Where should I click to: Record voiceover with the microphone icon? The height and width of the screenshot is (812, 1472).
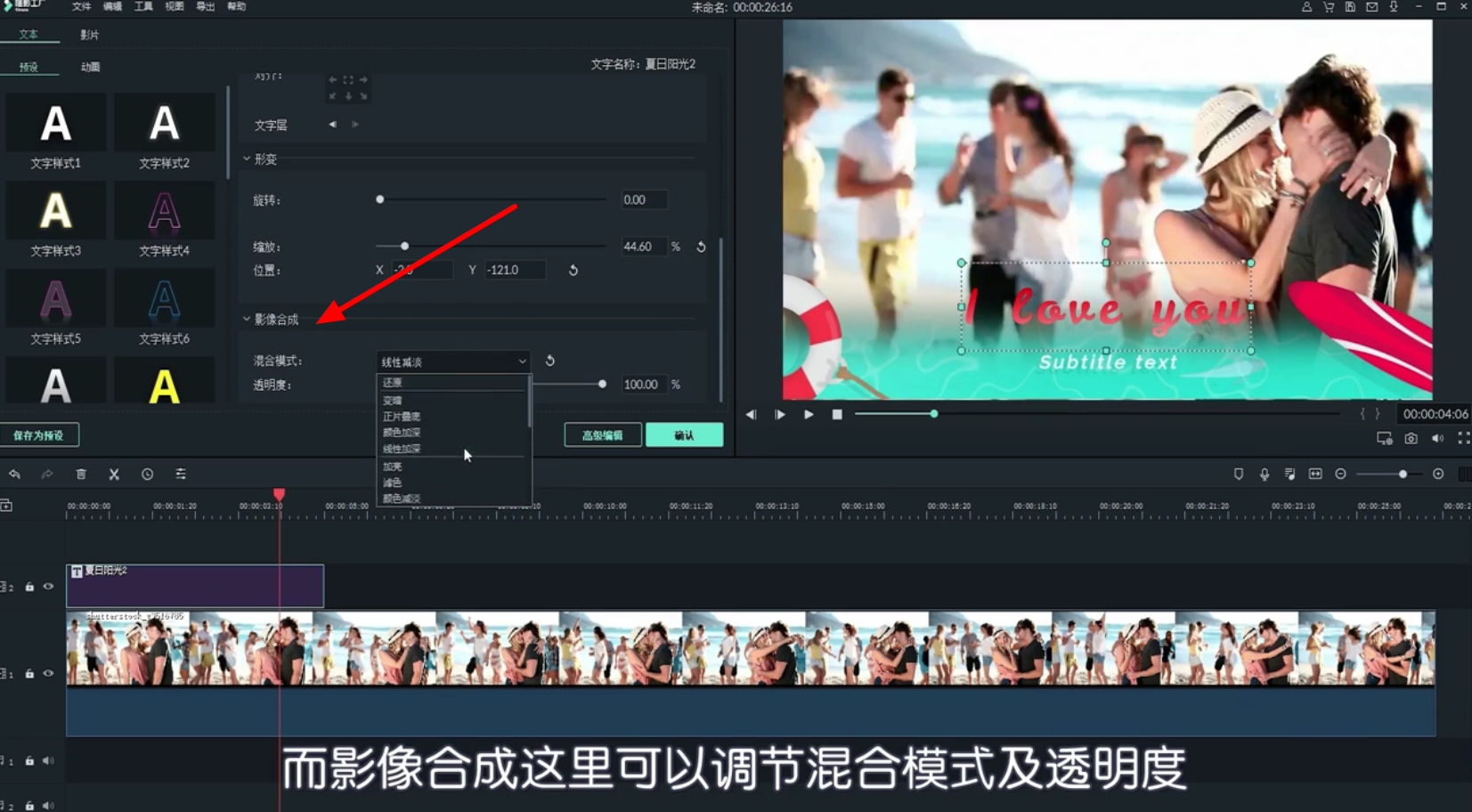coord(1265,475)
